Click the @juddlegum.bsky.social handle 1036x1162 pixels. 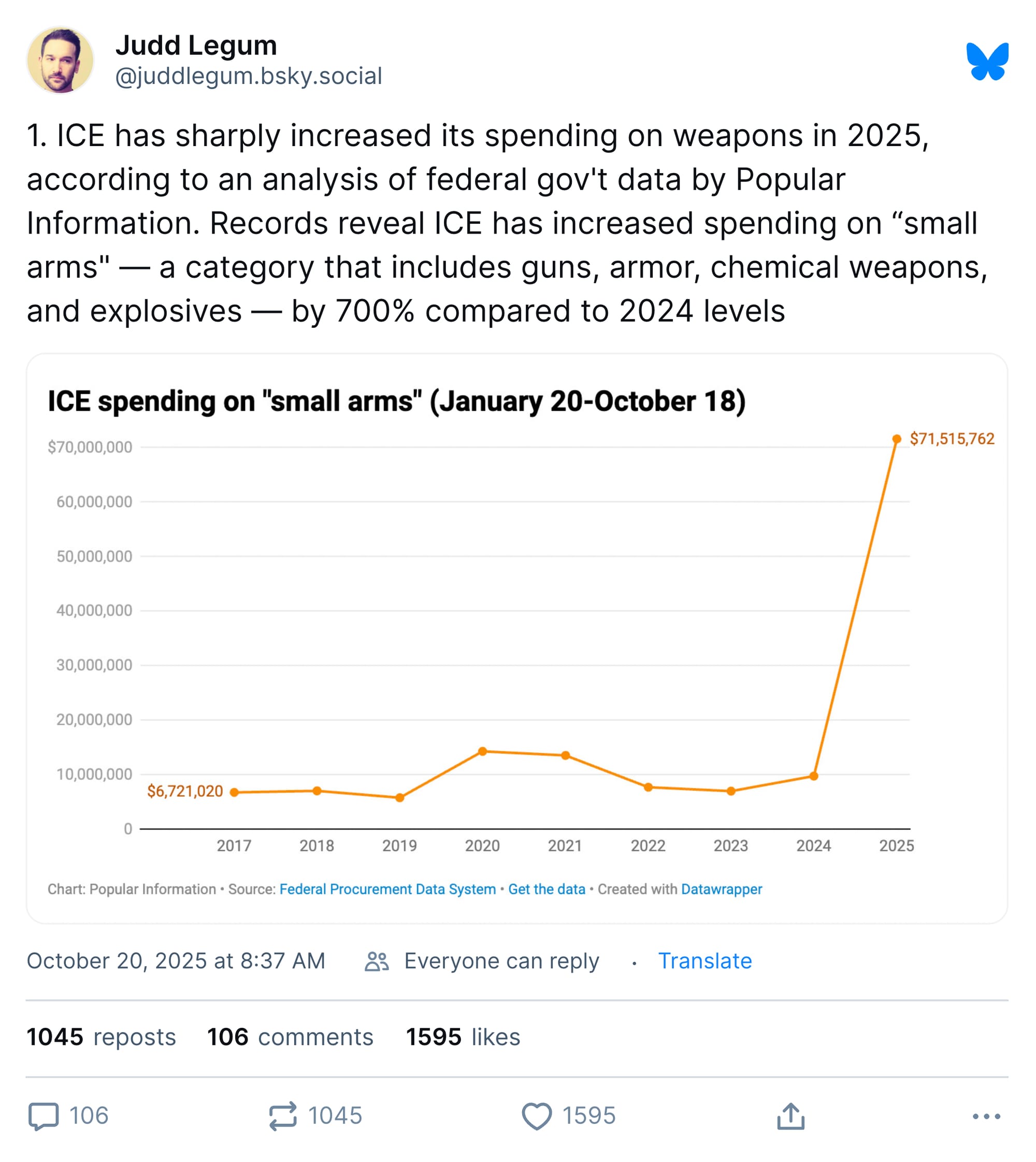coord(249,76)
